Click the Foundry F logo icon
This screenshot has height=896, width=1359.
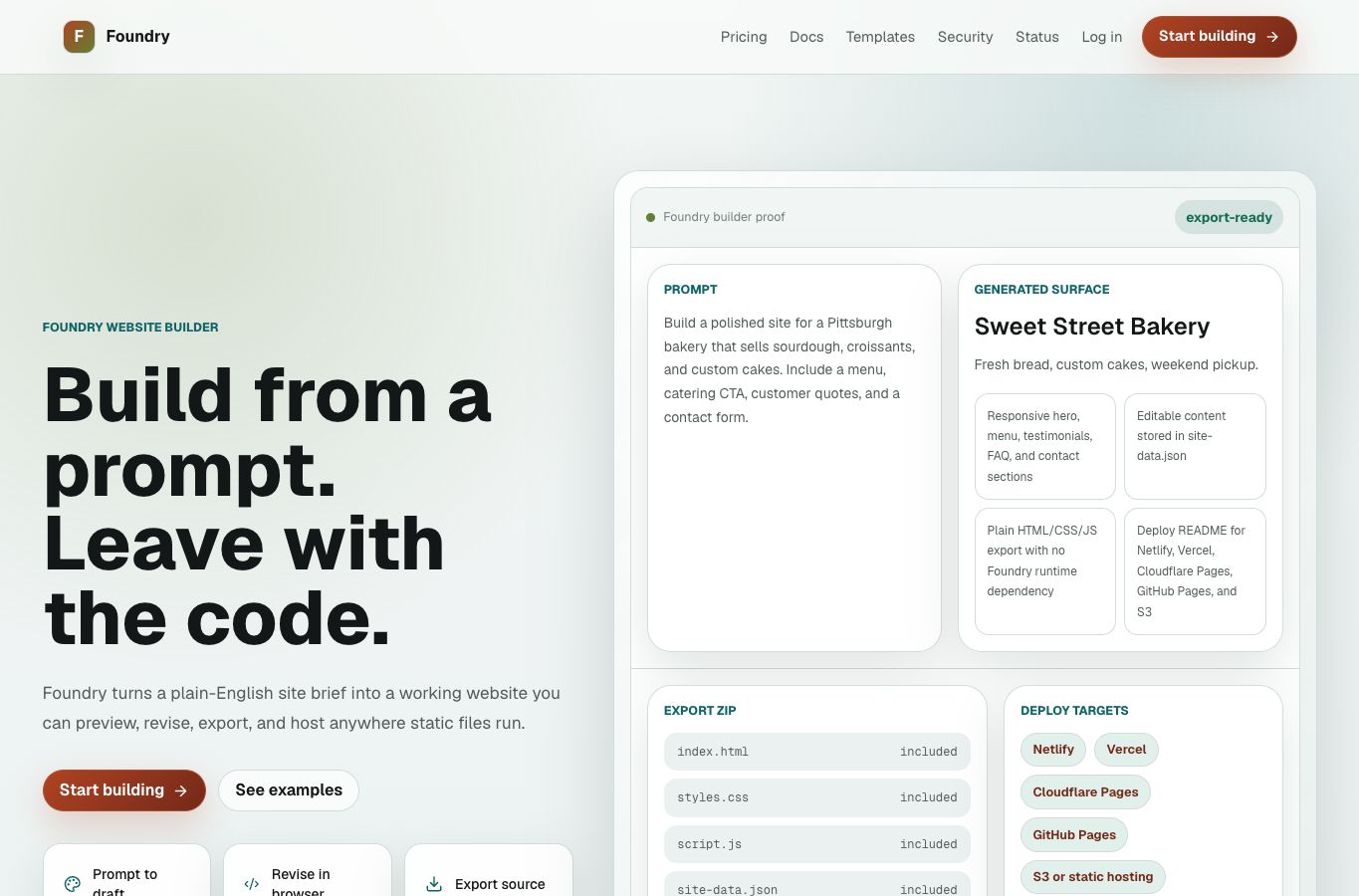coord(79,37)
